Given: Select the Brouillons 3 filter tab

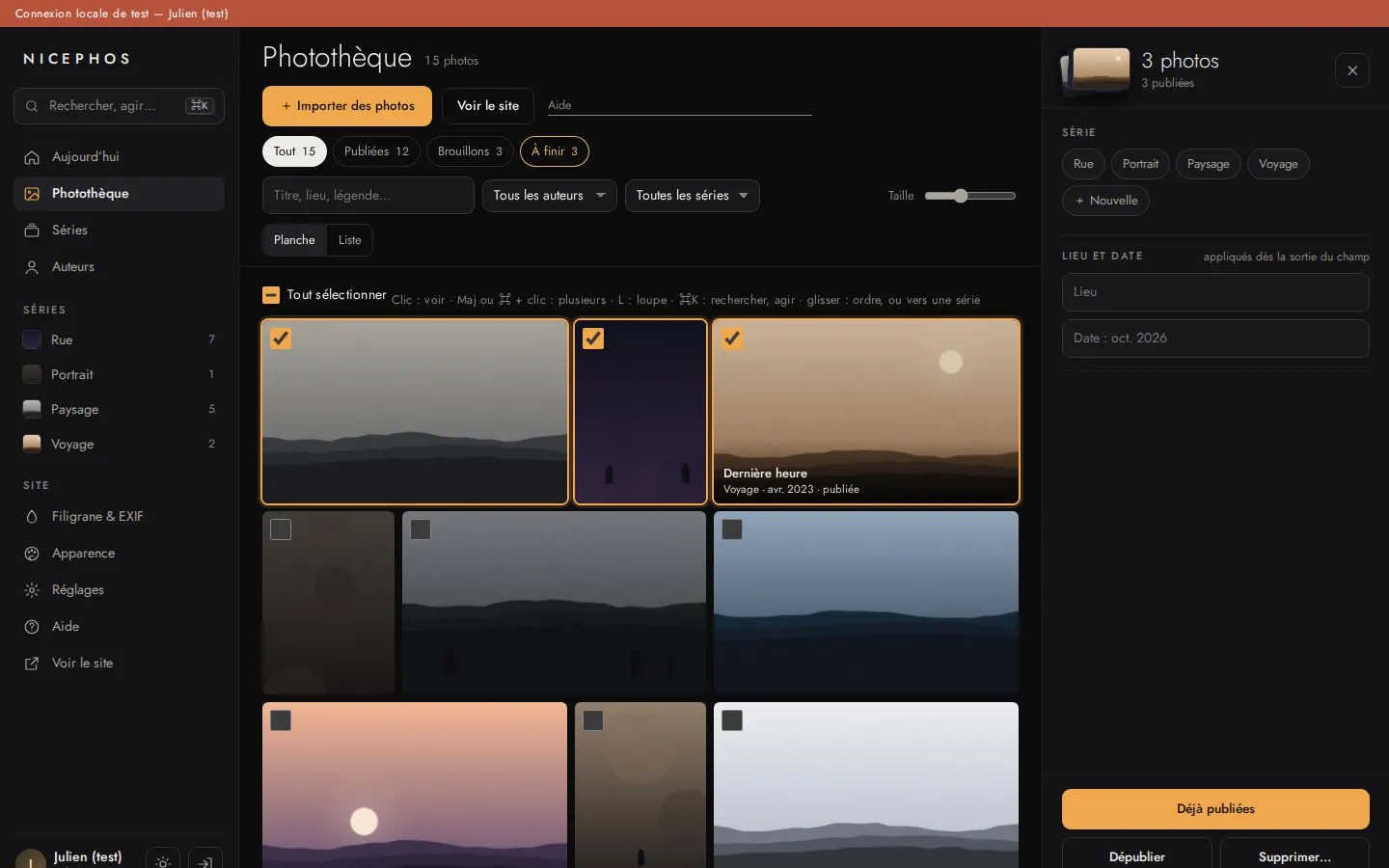Looking at the screenshot, I should (x=470, y=151).
